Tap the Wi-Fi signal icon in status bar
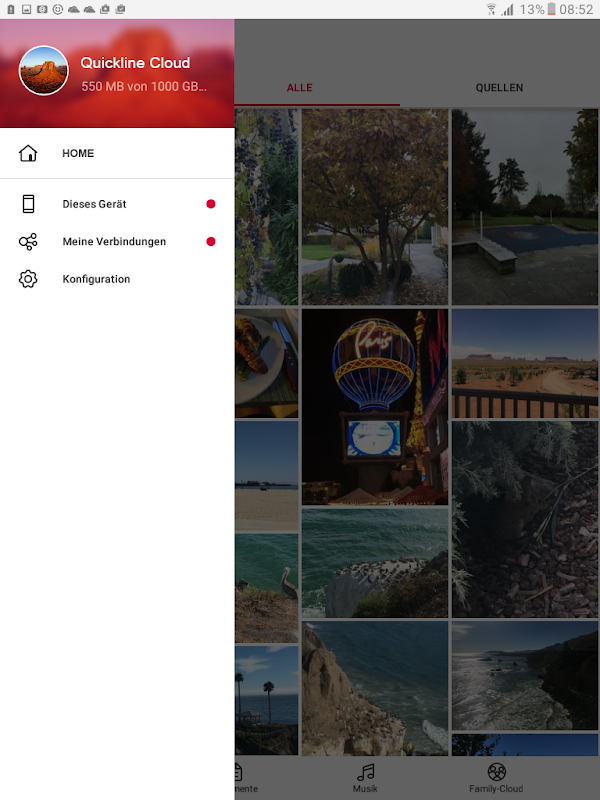600x800 pixels. coord(491,9)
